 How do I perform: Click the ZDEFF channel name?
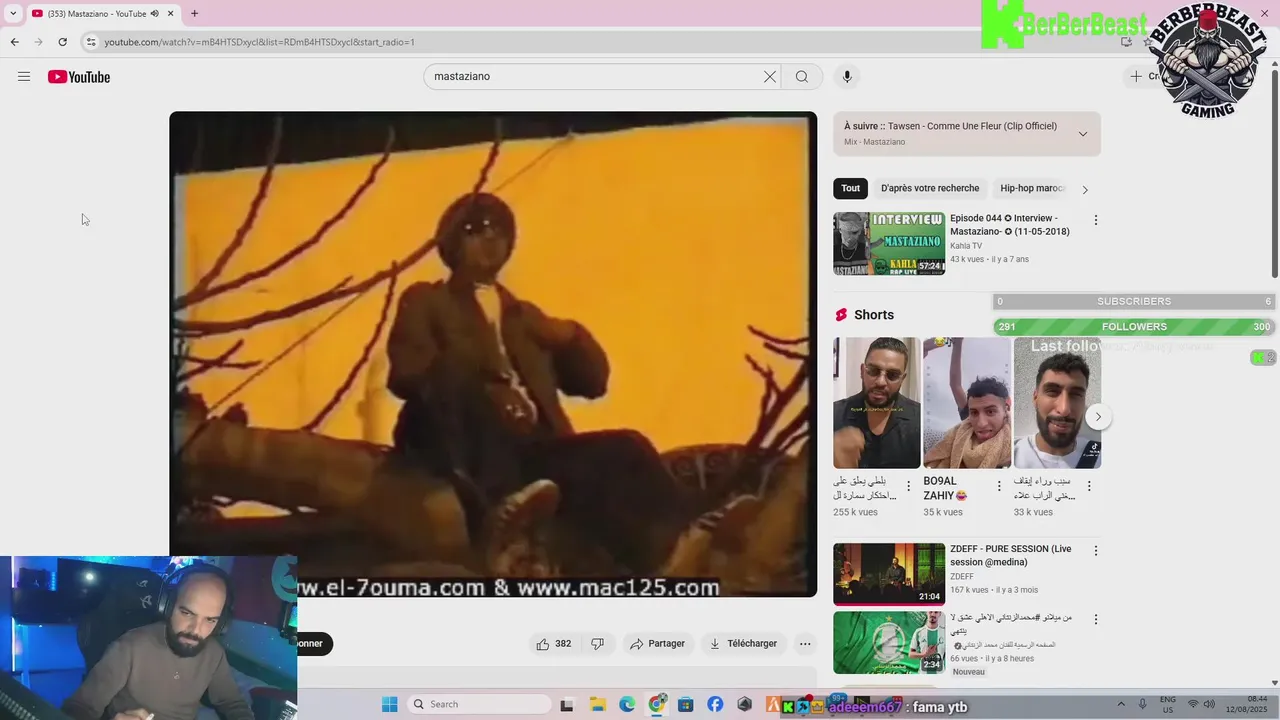tap(962, 577)
